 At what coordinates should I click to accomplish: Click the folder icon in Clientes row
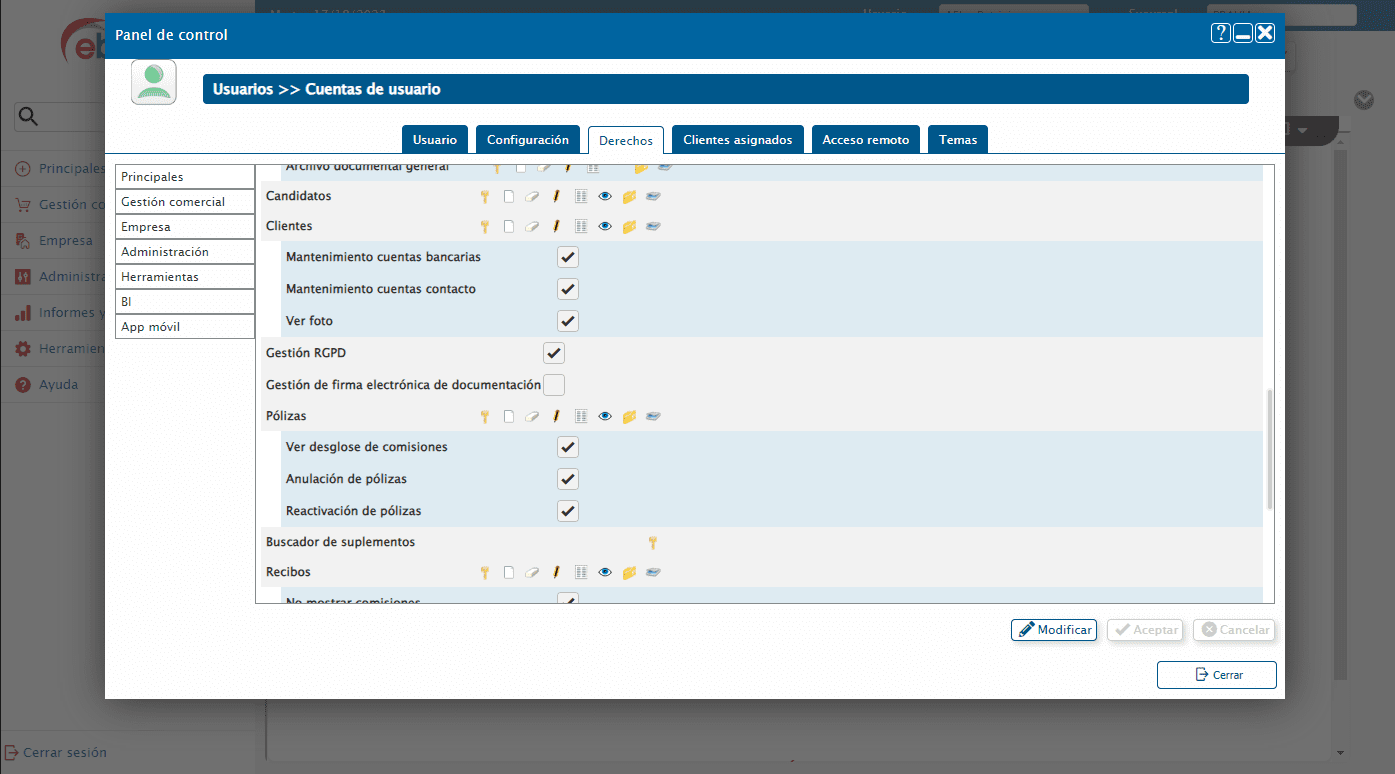(629, 227)
